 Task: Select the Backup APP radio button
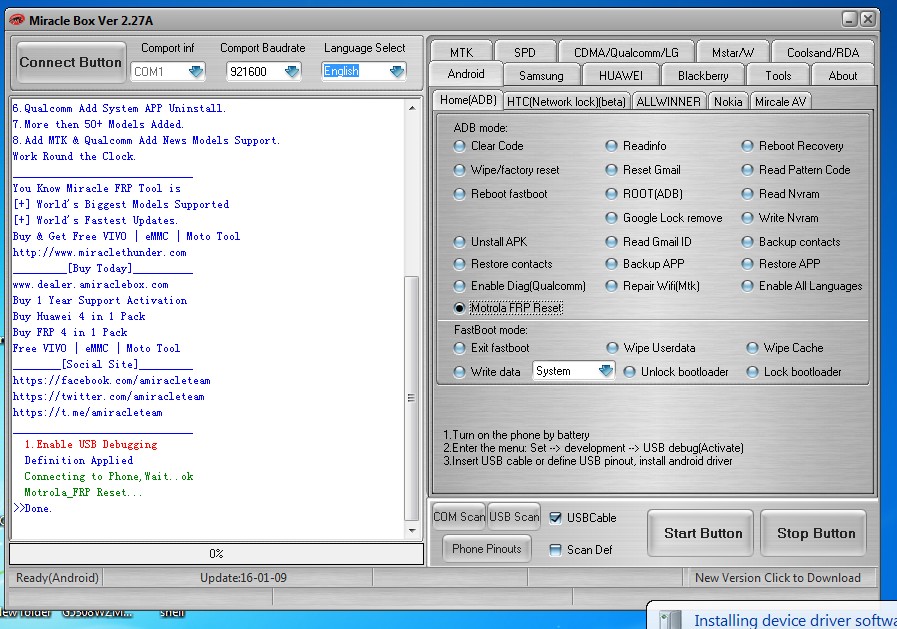click(612, 264)
